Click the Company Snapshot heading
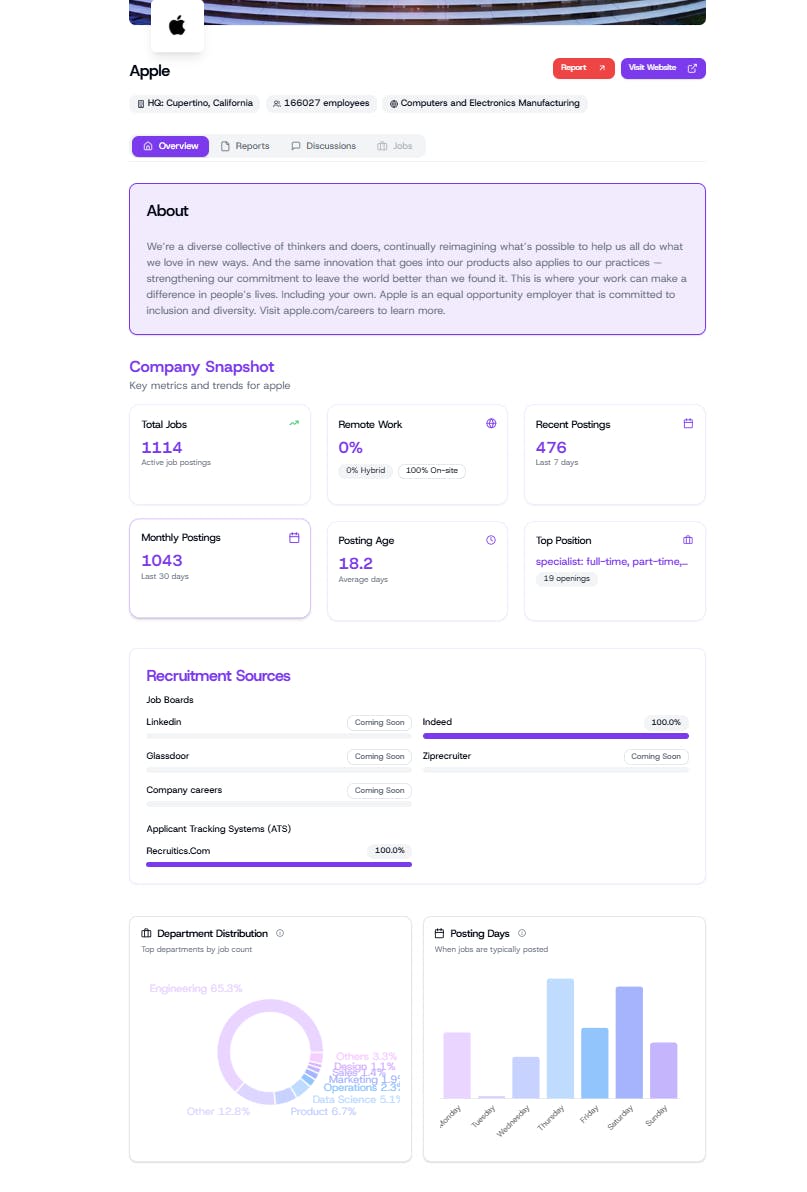 click(201, 367)
